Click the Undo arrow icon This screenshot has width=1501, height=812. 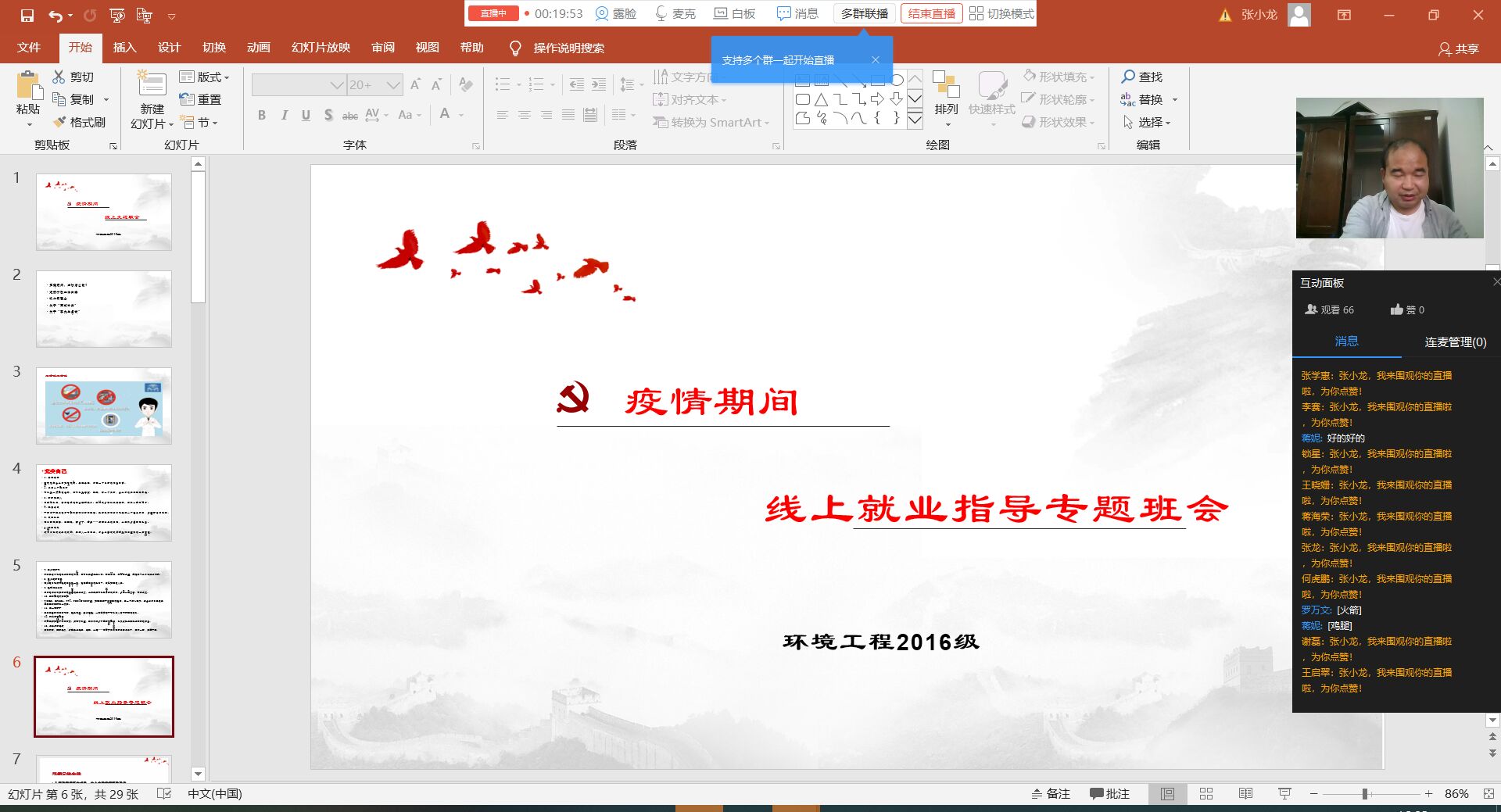coord(56,16)
